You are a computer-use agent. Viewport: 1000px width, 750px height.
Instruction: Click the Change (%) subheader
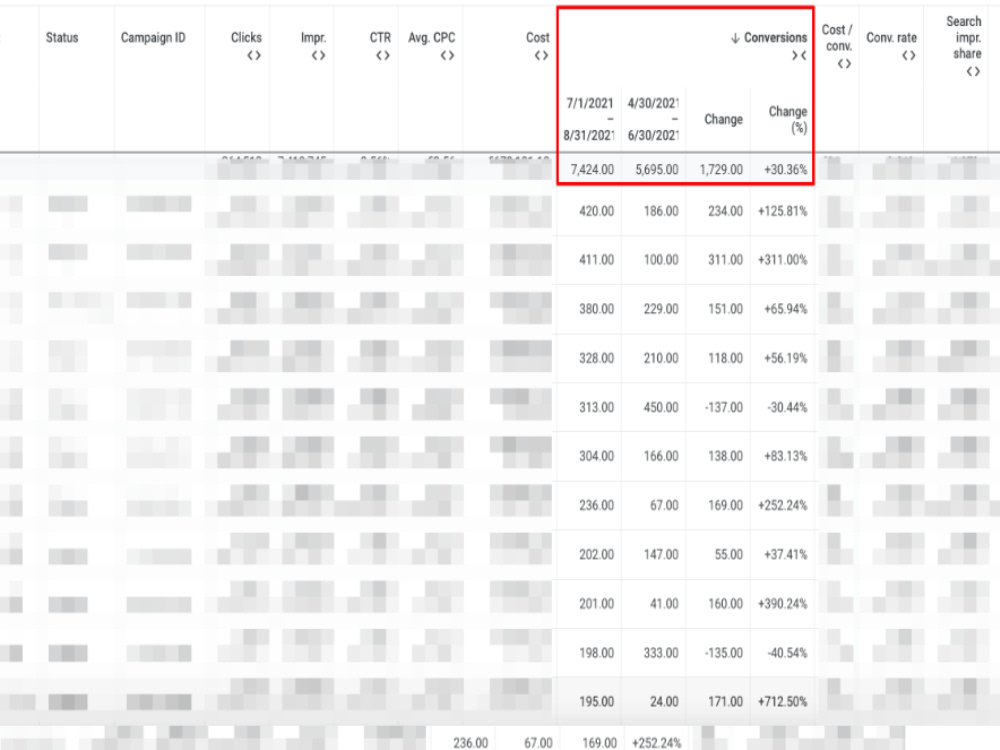pyautogui.click(x=788, y=119)
